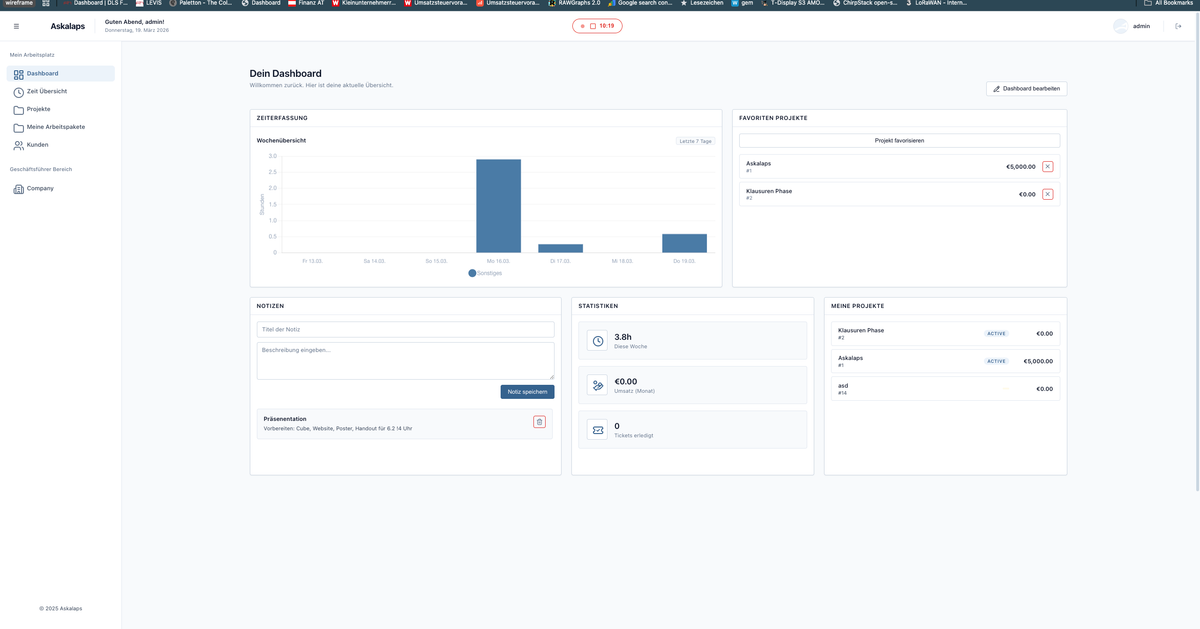
Task: Toggle the Sonstiges legend item in chart
Action: tap(485, 272)
